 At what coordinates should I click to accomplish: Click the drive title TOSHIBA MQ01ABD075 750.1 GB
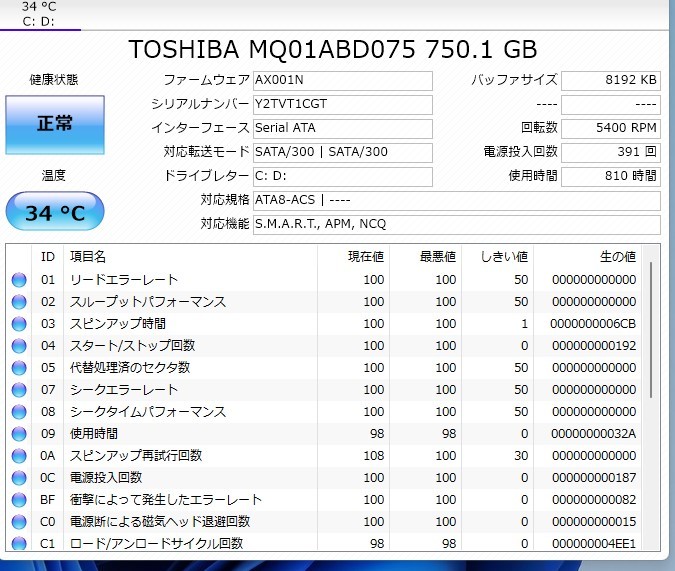333,50
